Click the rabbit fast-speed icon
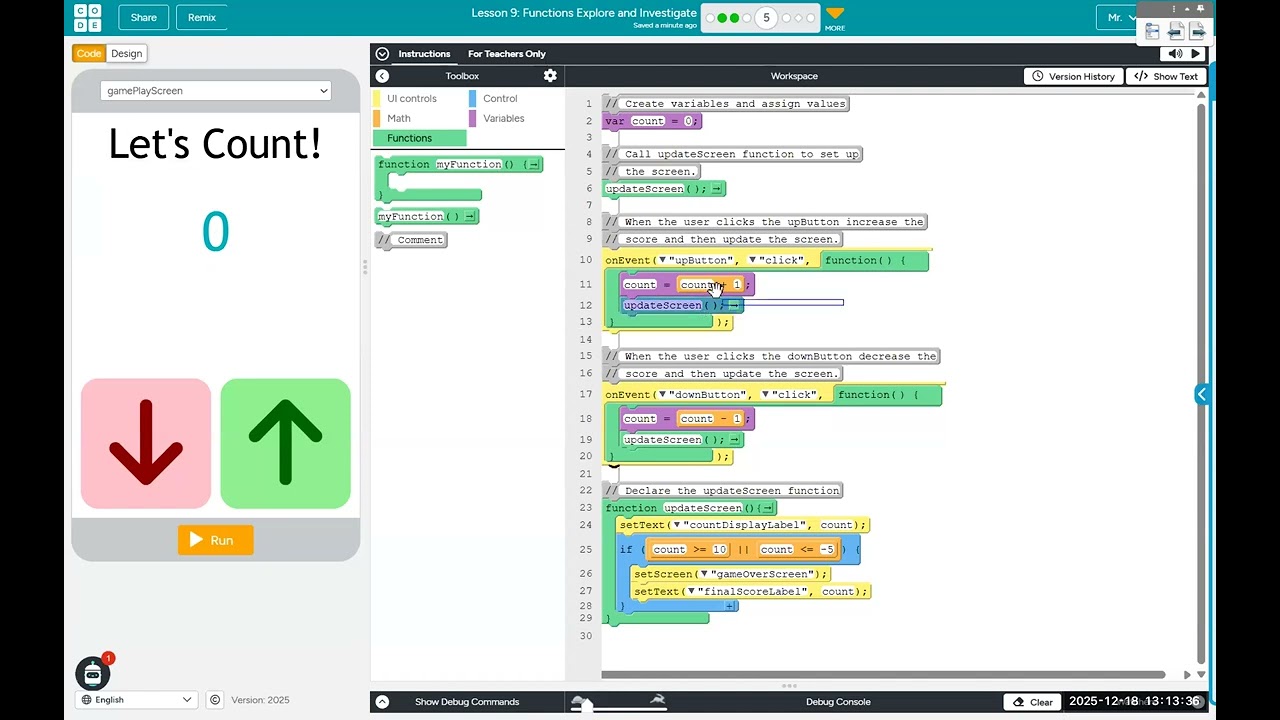This screenshot has width=1280, height=720. pyautogui.click(x=658, y=700)
